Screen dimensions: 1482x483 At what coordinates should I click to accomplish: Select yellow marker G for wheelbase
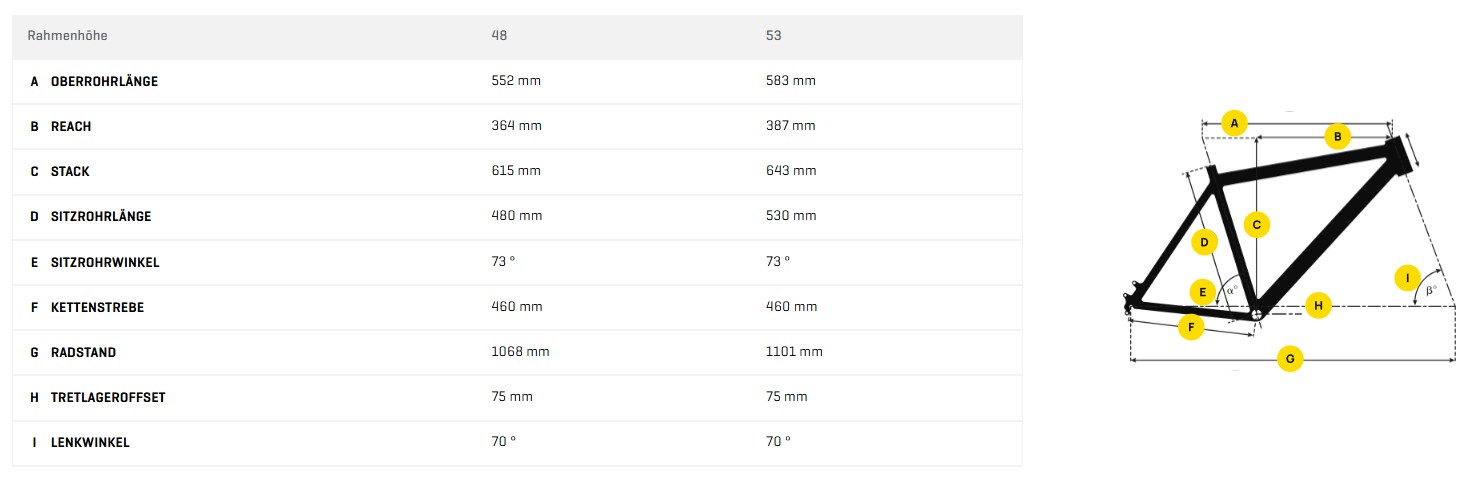coord(1290,359)
